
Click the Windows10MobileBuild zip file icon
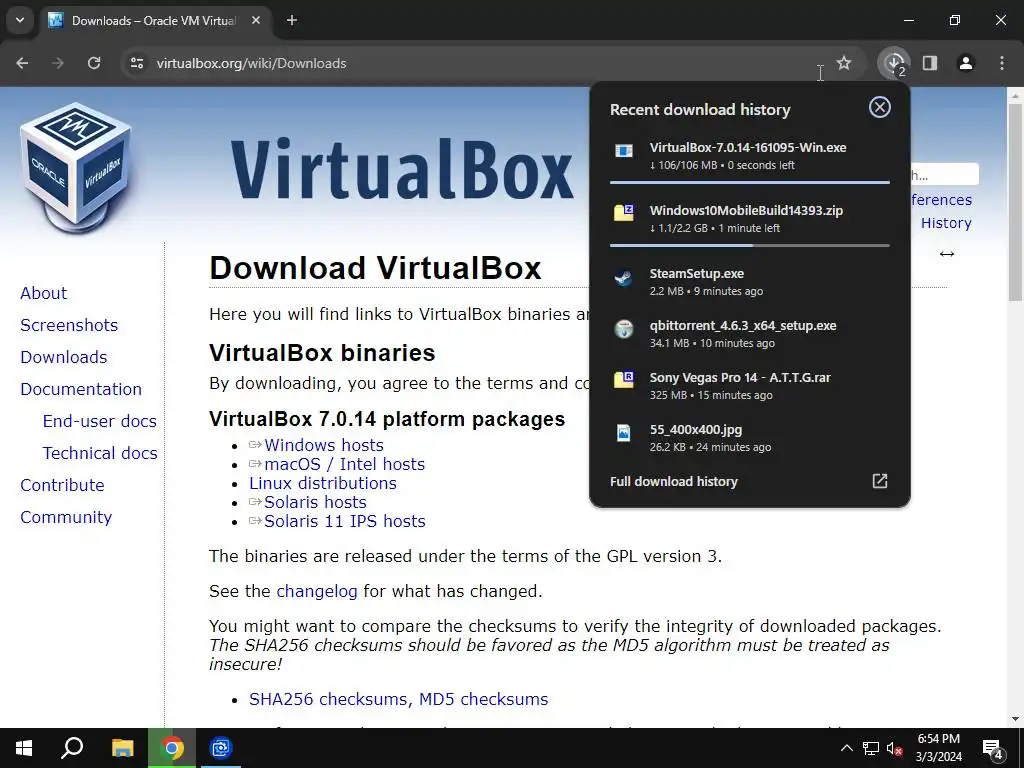624,213
